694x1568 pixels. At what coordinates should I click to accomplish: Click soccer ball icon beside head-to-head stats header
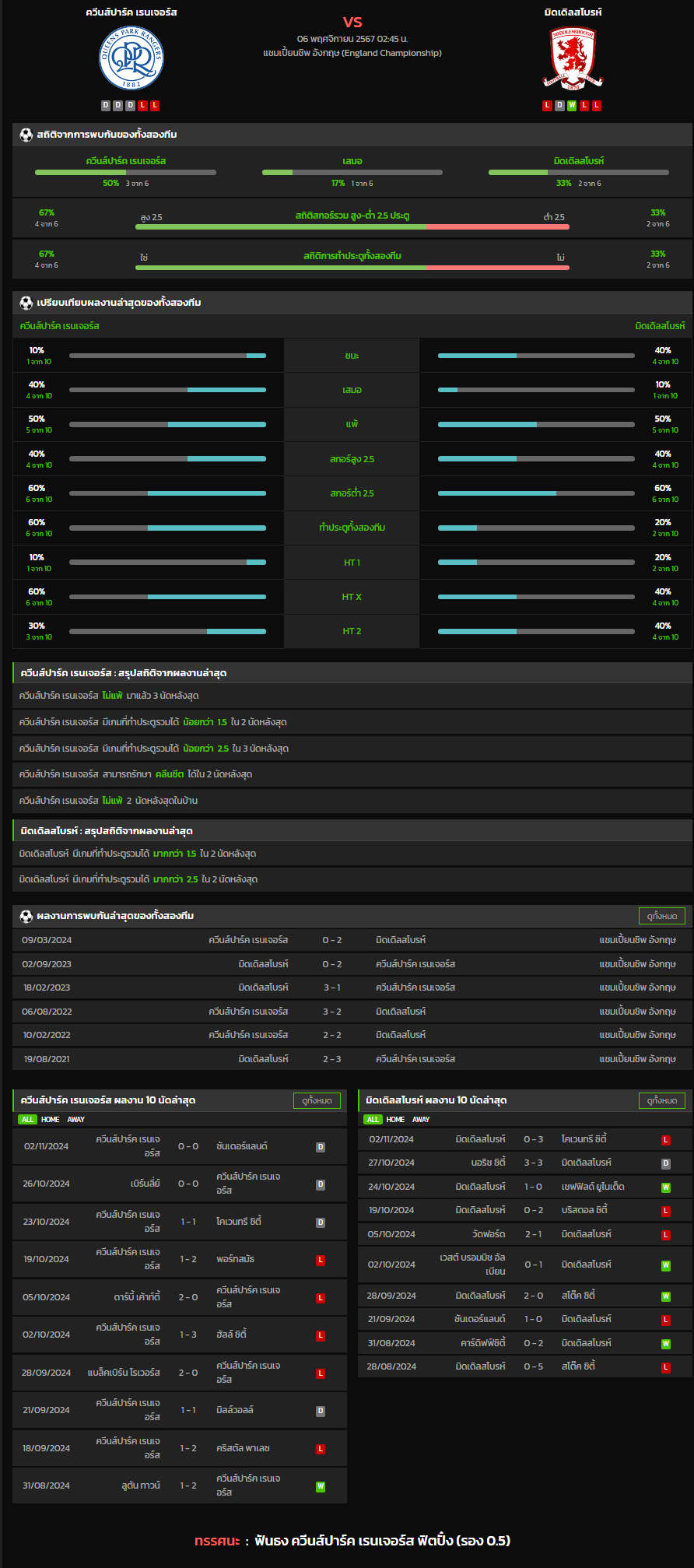point(26,135)
